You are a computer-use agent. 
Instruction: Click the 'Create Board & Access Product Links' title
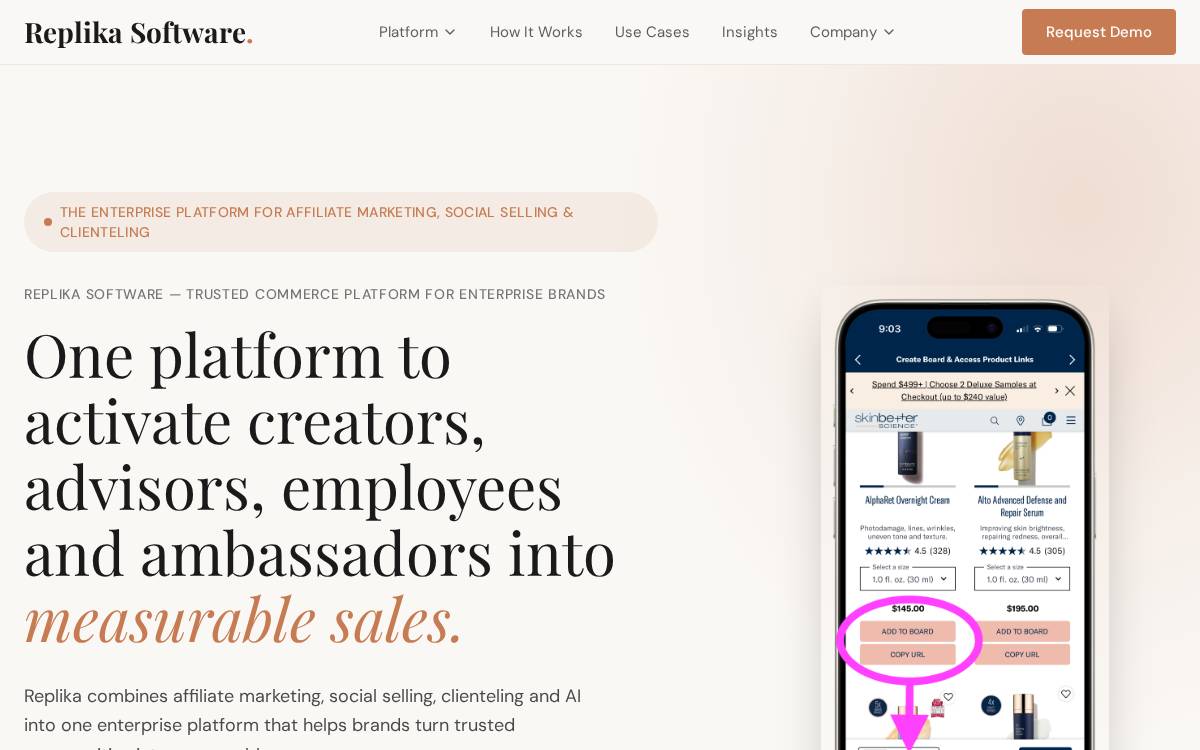click(x=964, y=359)
